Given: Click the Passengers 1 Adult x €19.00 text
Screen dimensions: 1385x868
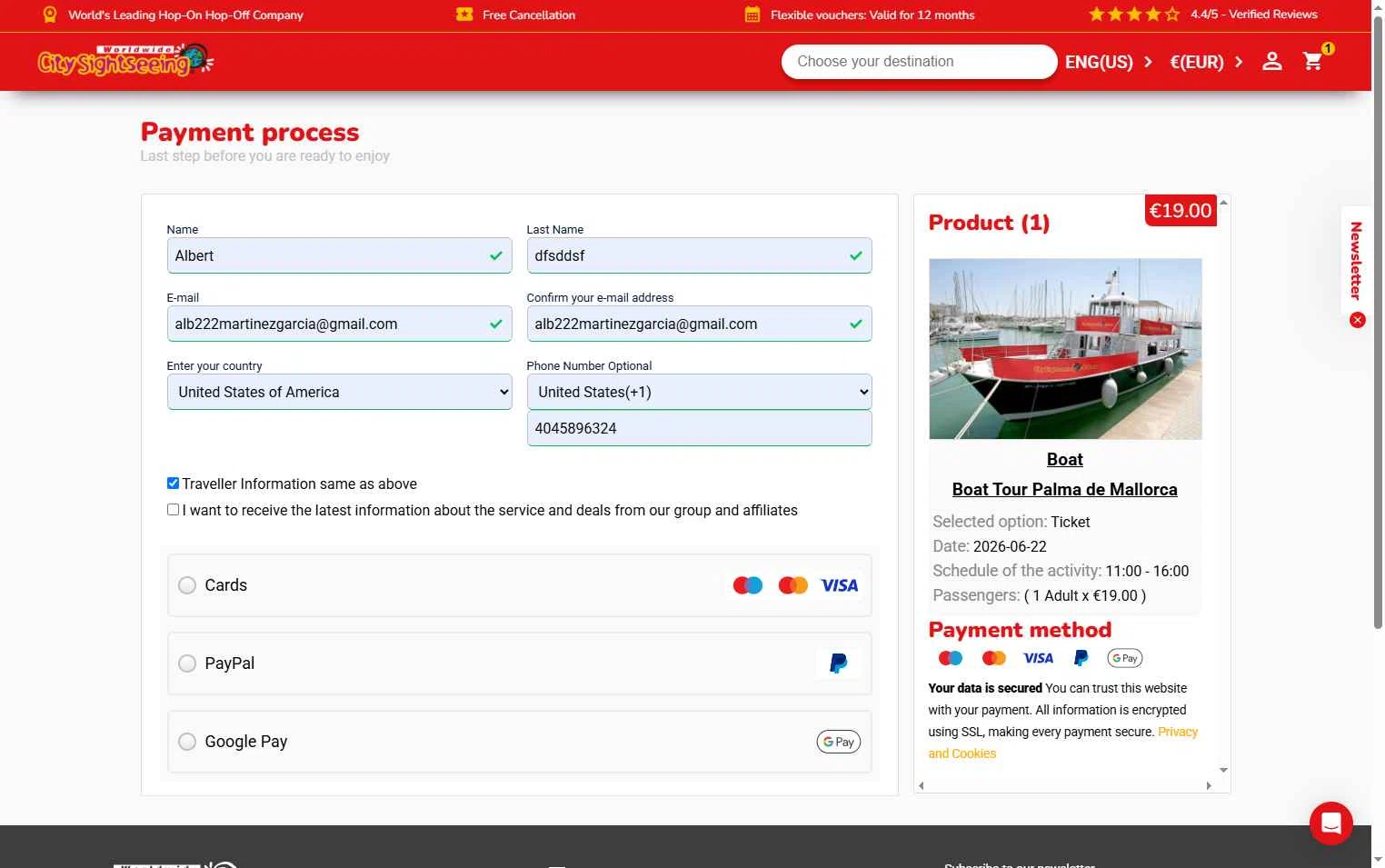Looking at the screenshot, I should [x=1040, y=595].
